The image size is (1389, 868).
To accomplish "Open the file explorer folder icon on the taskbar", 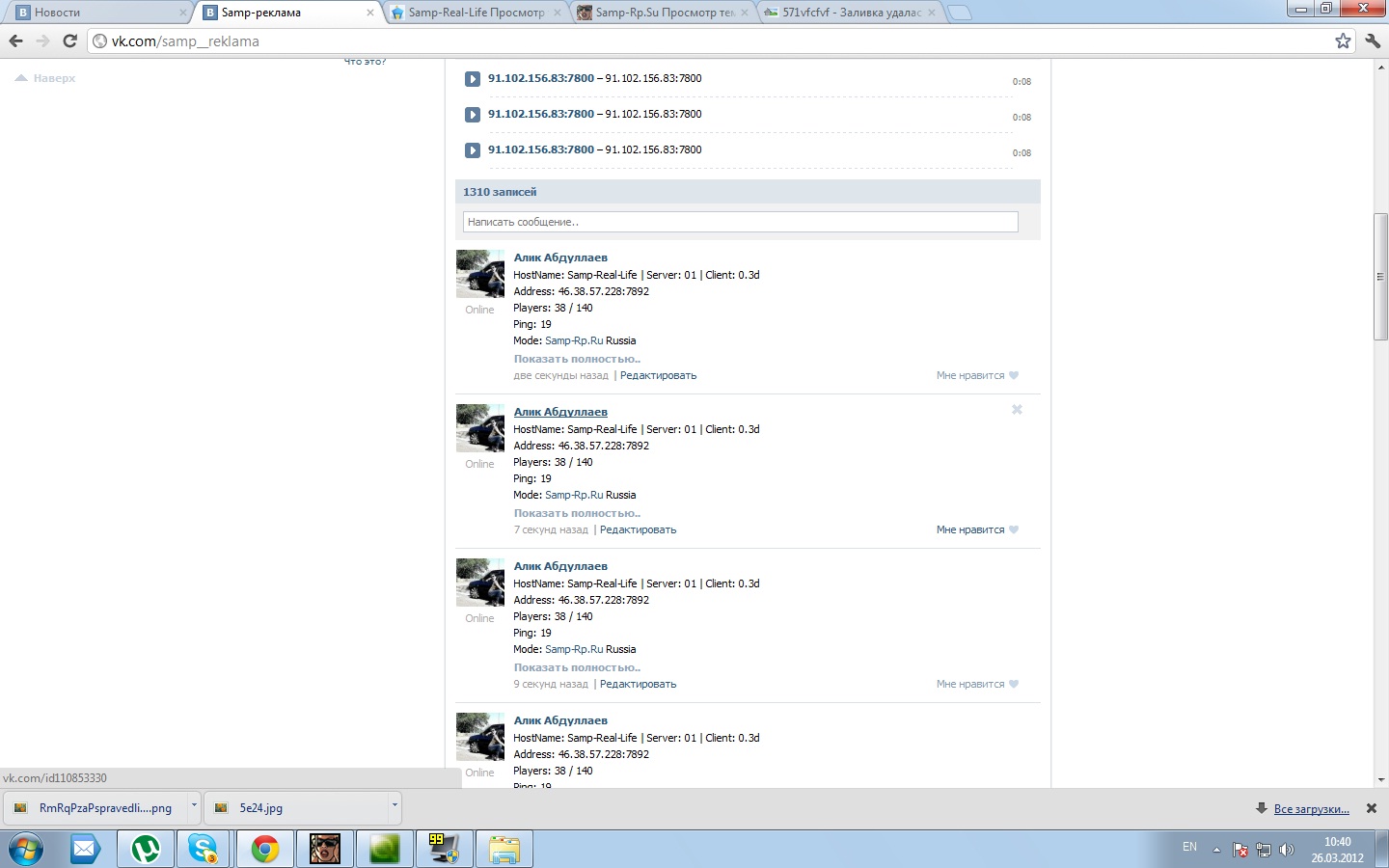I will (x=504, y=849).
